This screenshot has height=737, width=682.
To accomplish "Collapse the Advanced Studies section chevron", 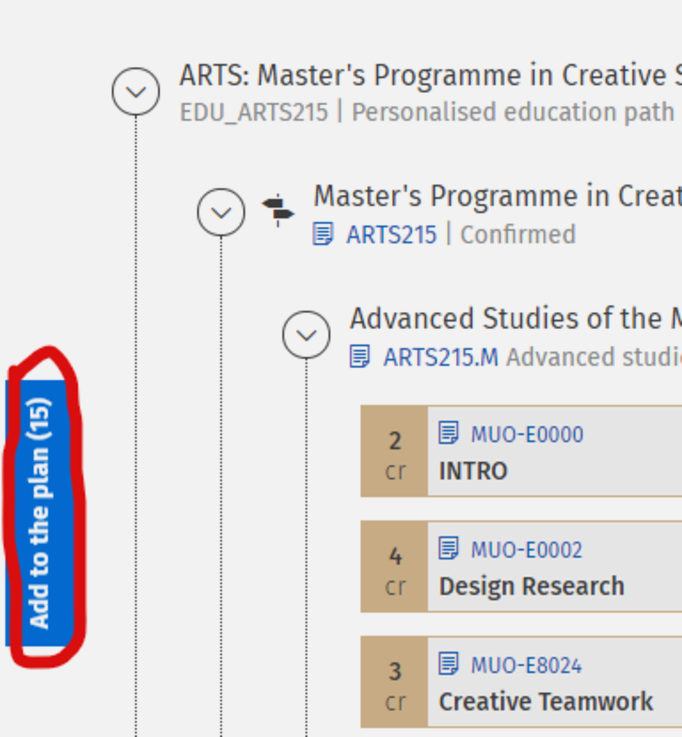I will click(x=306, y=335).
